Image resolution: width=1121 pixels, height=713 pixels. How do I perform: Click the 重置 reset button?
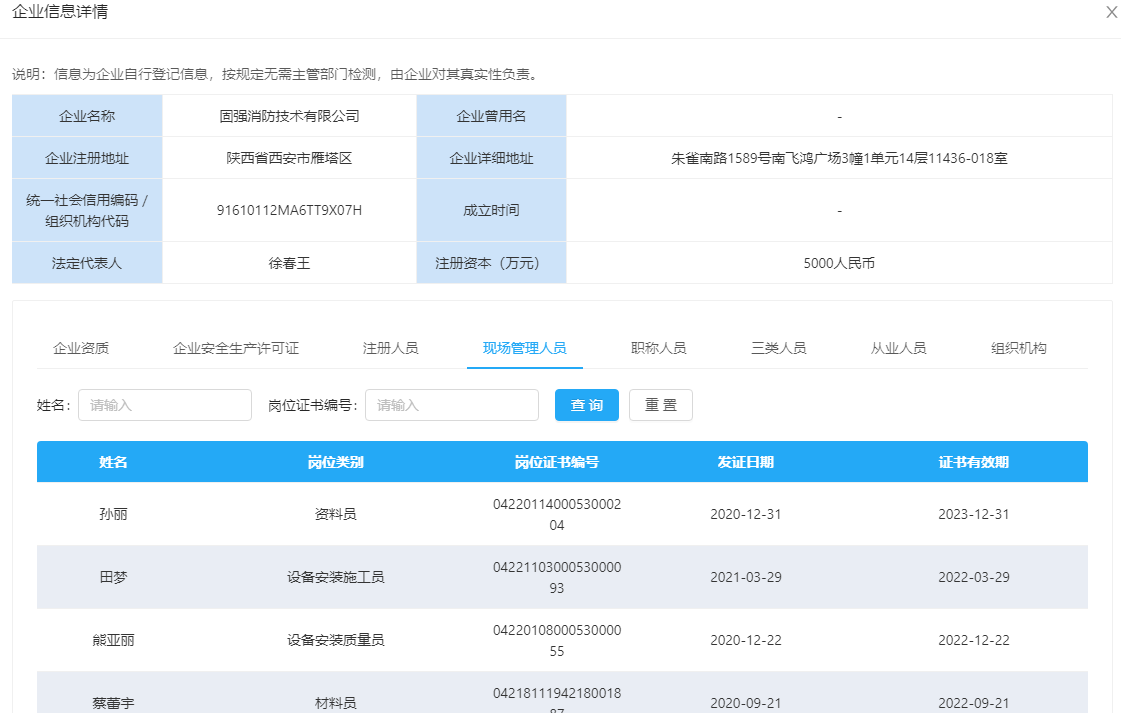pos(660,405)
